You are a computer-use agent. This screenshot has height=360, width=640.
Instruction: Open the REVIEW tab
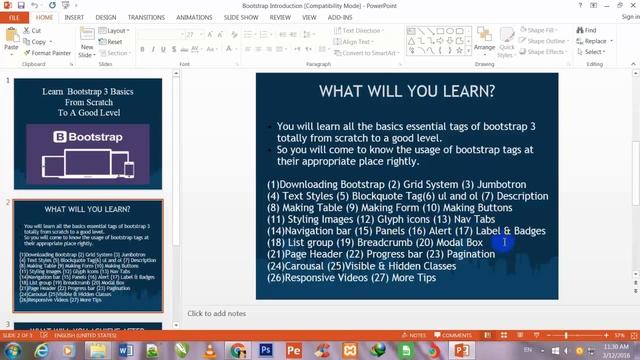tap(280, 18)
